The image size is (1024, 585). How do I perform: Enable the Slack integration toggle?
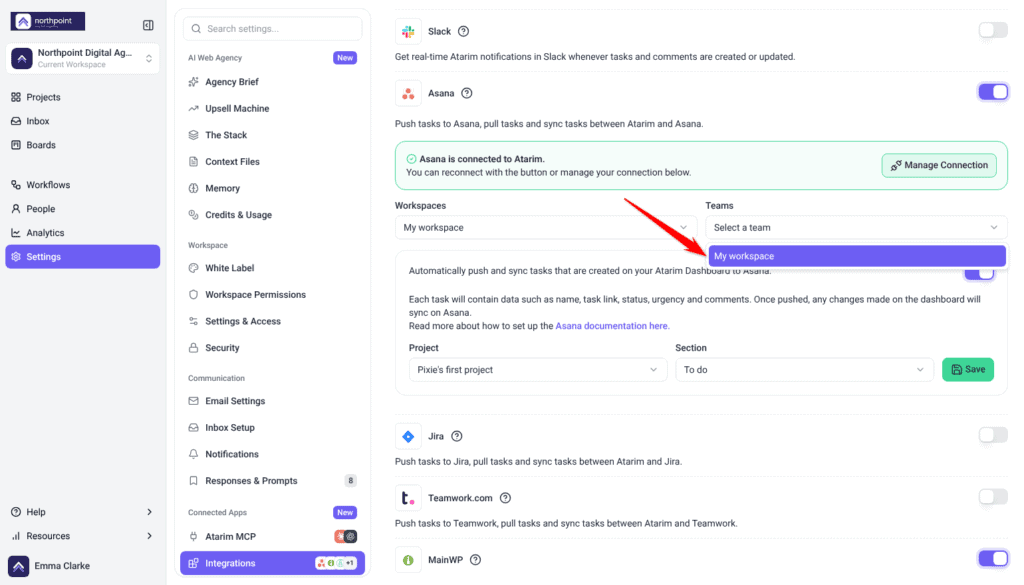pos(993,30)
